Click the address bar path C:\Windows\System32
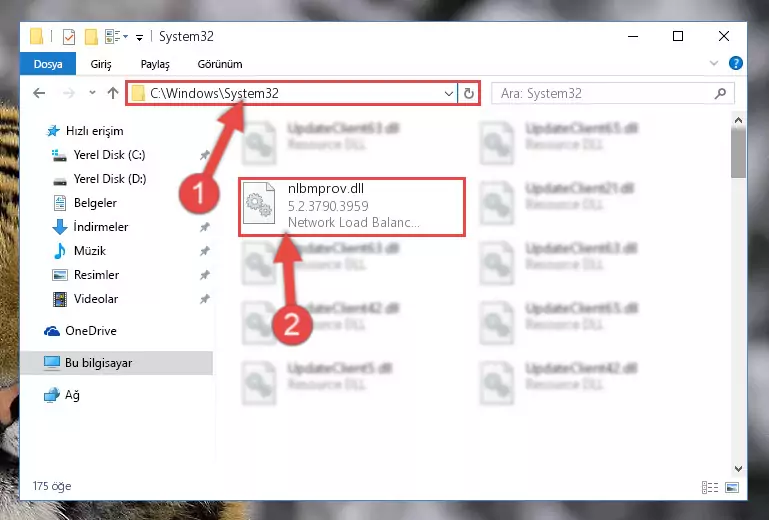The height and width of the screenshot is (520, 769). pos(214,93)
